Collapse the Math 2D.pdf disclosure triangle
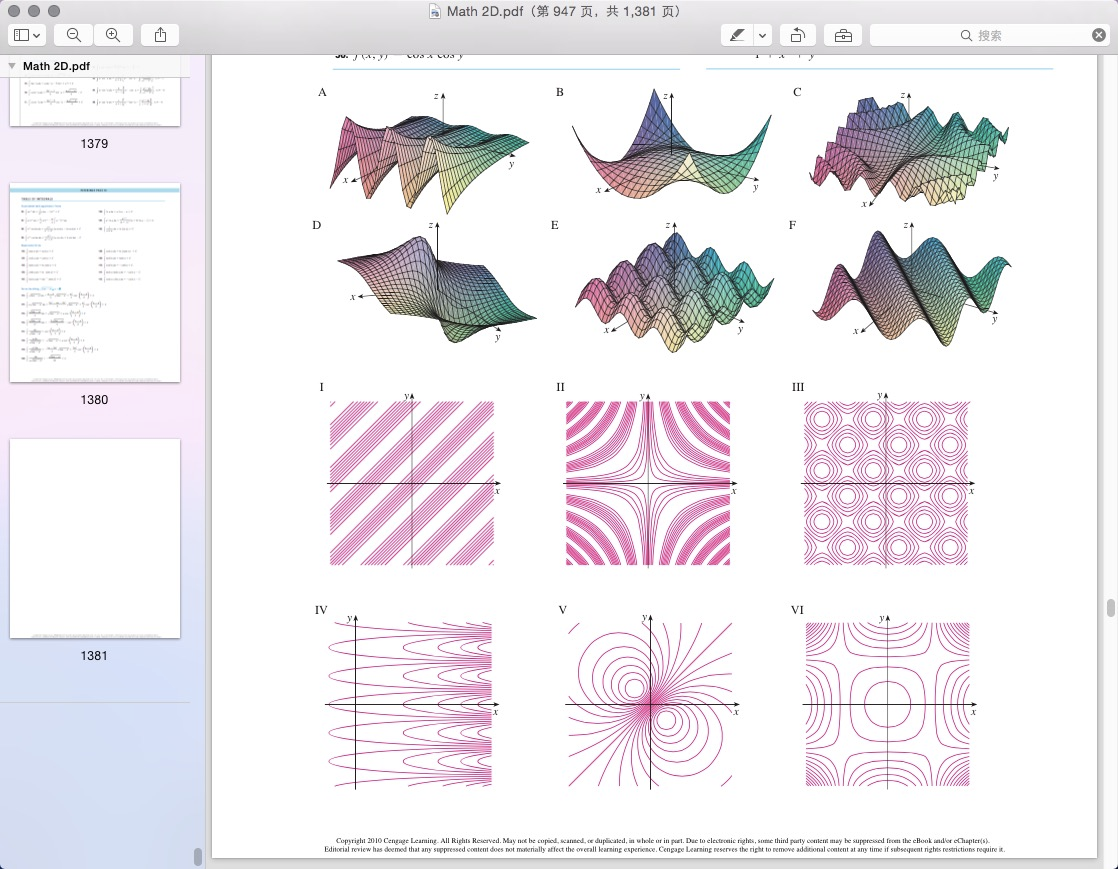 (x=12, y=66)
